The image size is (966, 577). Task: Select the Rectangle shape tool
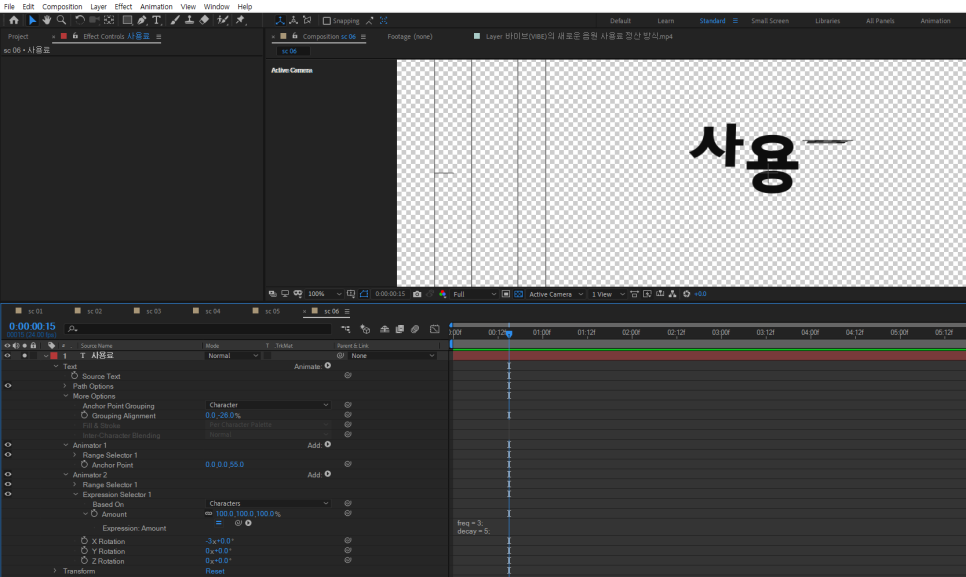click(x=127, y=20)
